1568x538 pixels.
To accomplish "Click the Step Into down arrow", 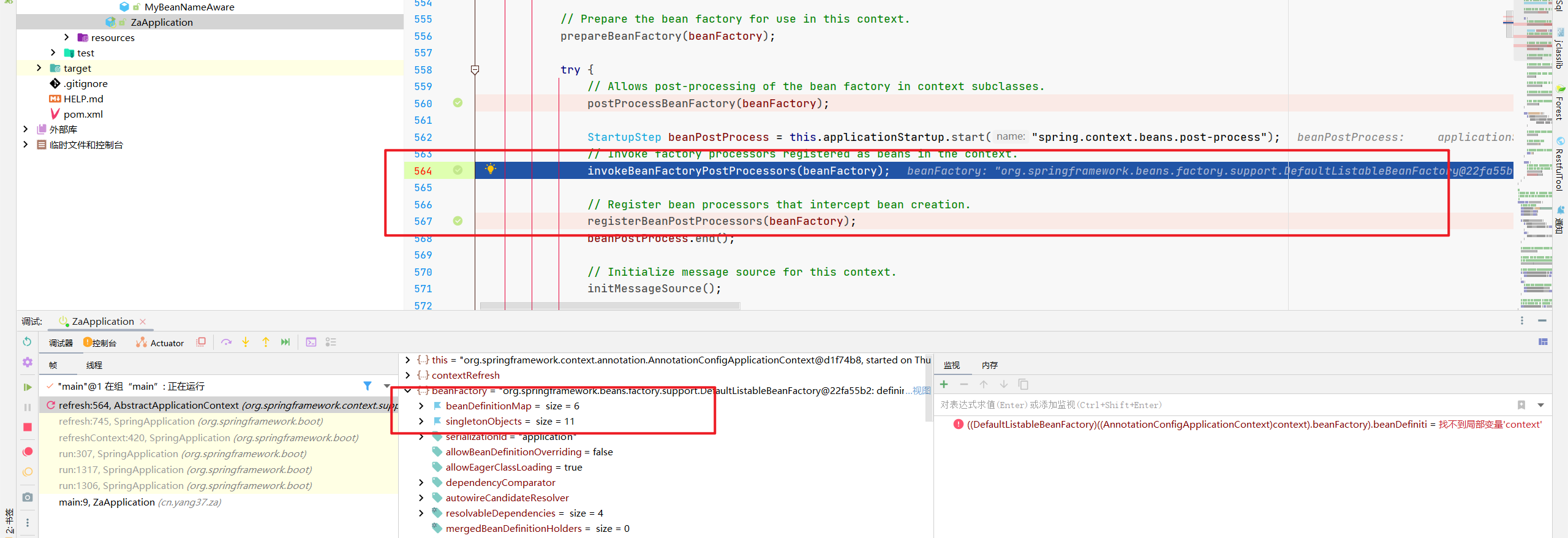I will click(x=246, y=342).
